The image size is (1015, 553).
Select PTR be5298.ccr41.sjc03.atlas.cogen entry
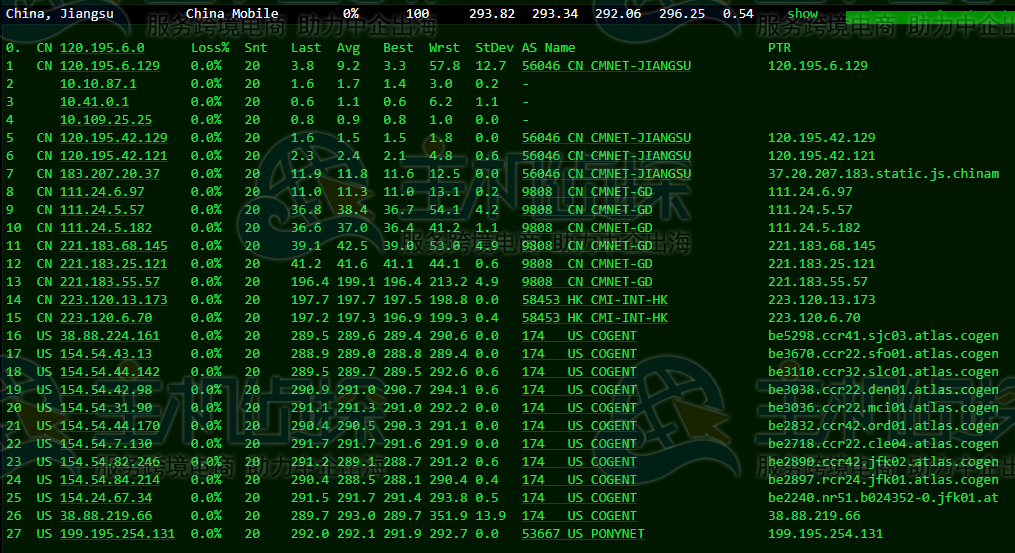[883, 336]
